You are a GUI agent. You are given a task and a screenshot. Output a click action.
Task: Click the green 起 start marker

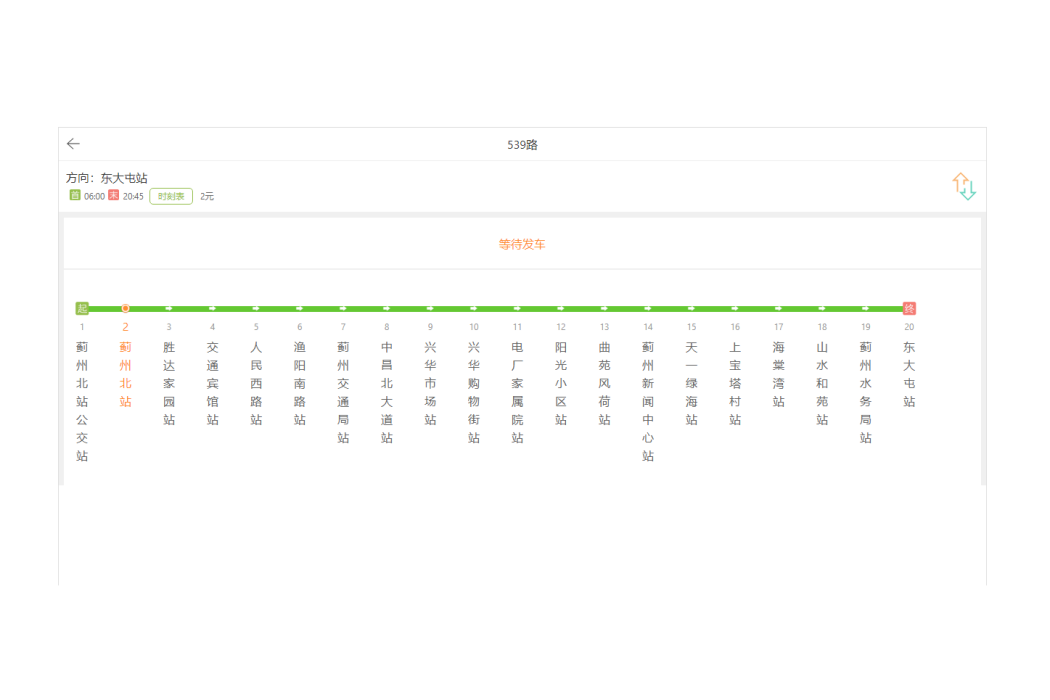pyautogui.click(x=82, y=308)
